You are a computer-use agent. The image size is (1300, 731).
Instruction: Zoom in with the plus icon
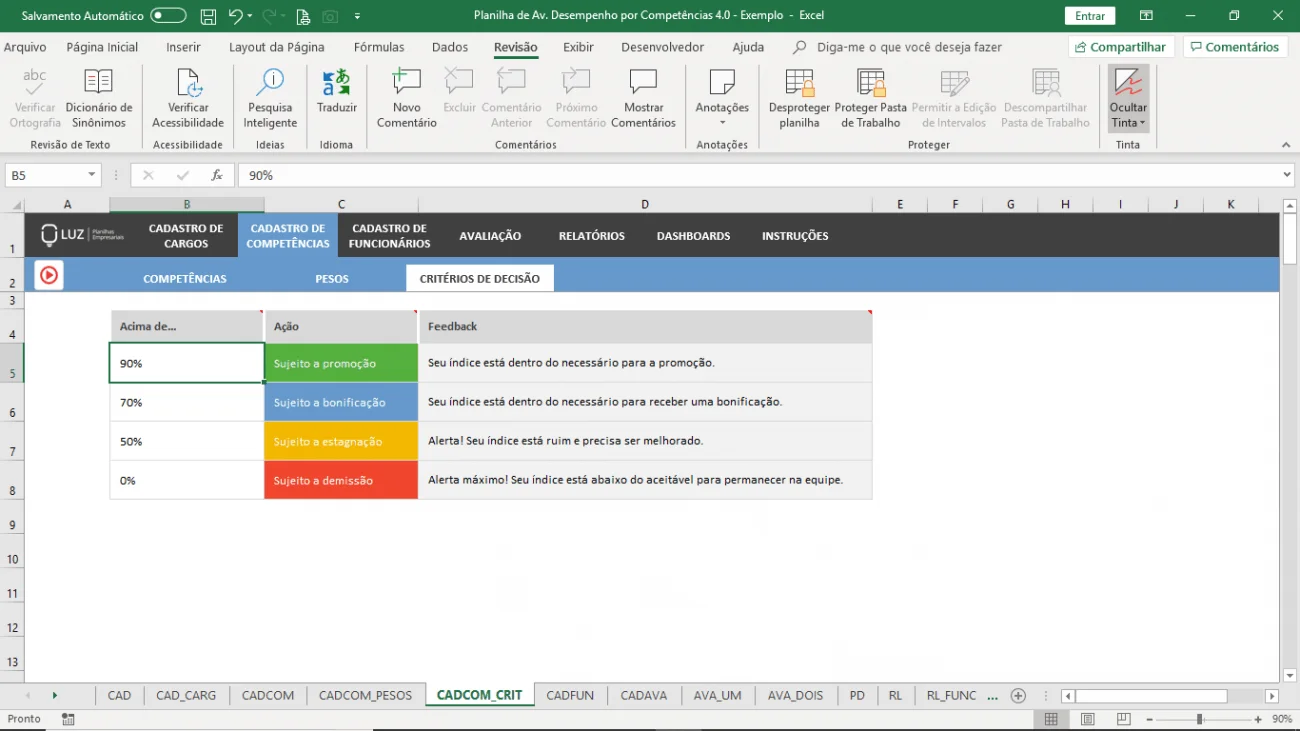coord(1258,719)
